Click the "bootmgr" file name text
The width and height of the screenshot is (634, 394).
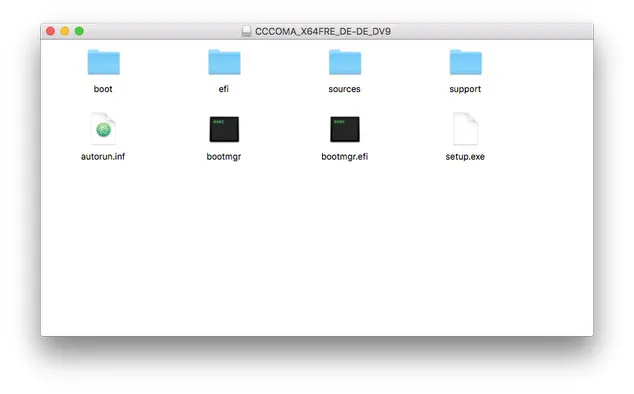tap(224, 157)
